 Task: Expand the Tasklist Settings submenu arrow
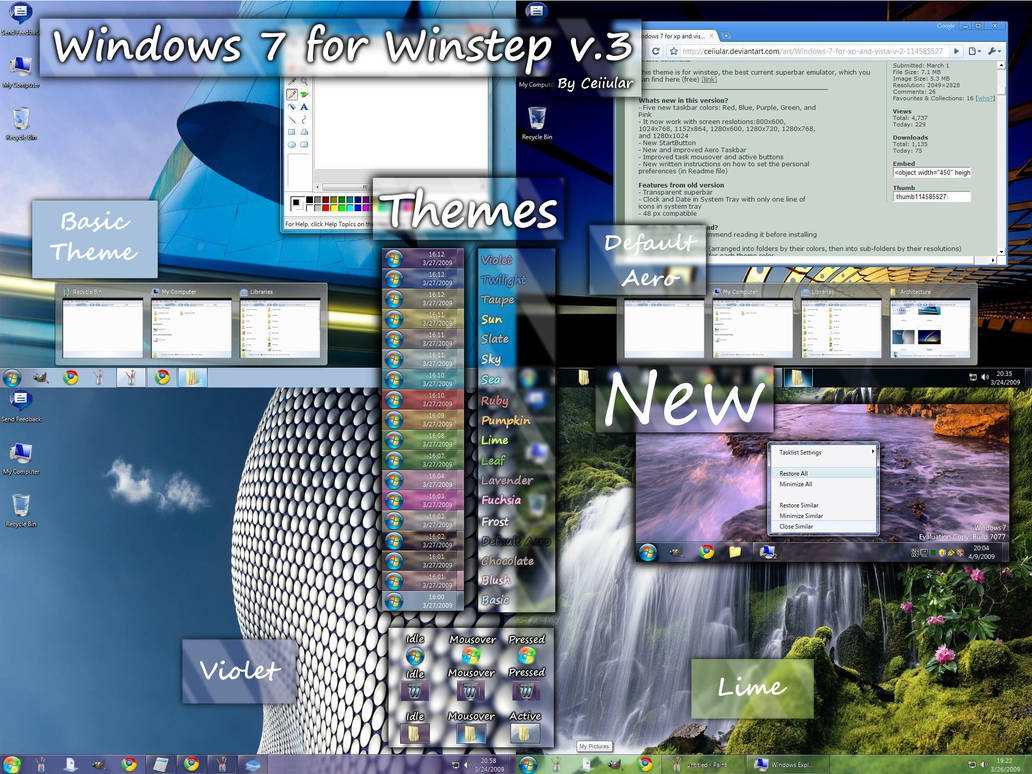coord(873,452)
